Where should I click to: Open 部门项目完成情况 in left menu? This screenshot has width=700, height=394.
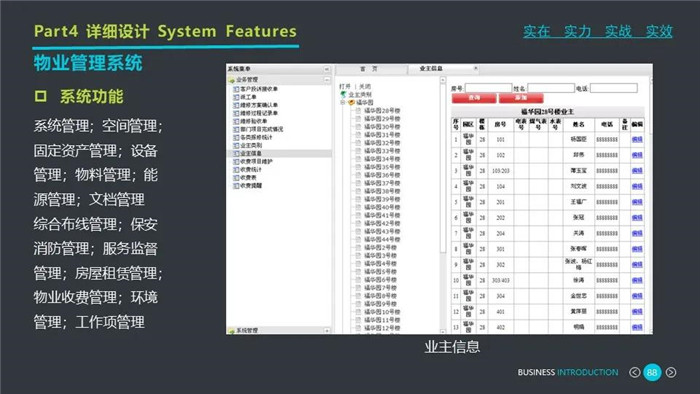(x=262, y=129)
